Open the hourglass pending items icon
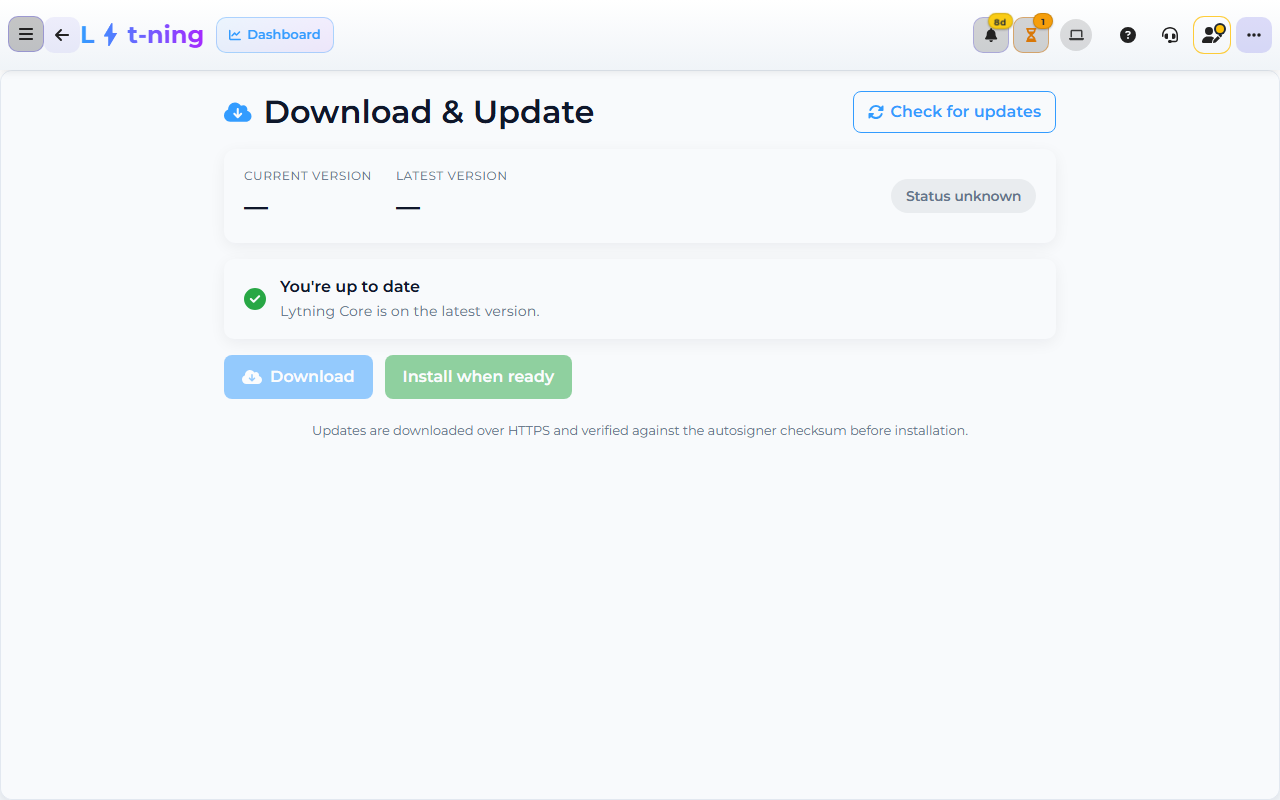This screenshot has height=800, width=1280. tap(1031, 35)
